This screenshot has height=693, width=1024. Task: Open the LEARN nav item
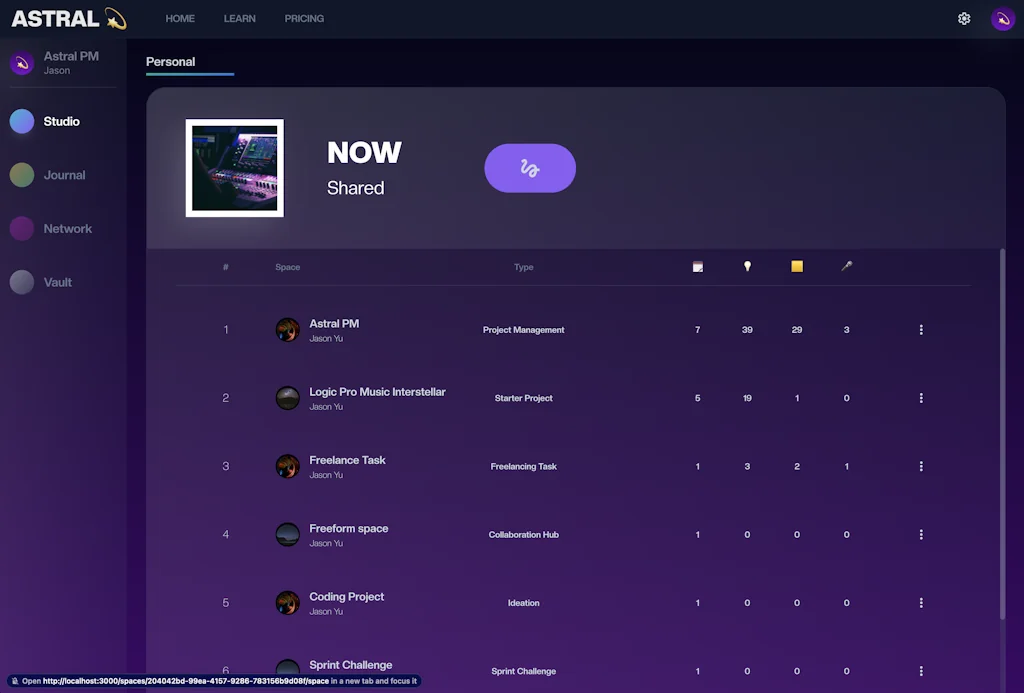click(x=240, y=19)
